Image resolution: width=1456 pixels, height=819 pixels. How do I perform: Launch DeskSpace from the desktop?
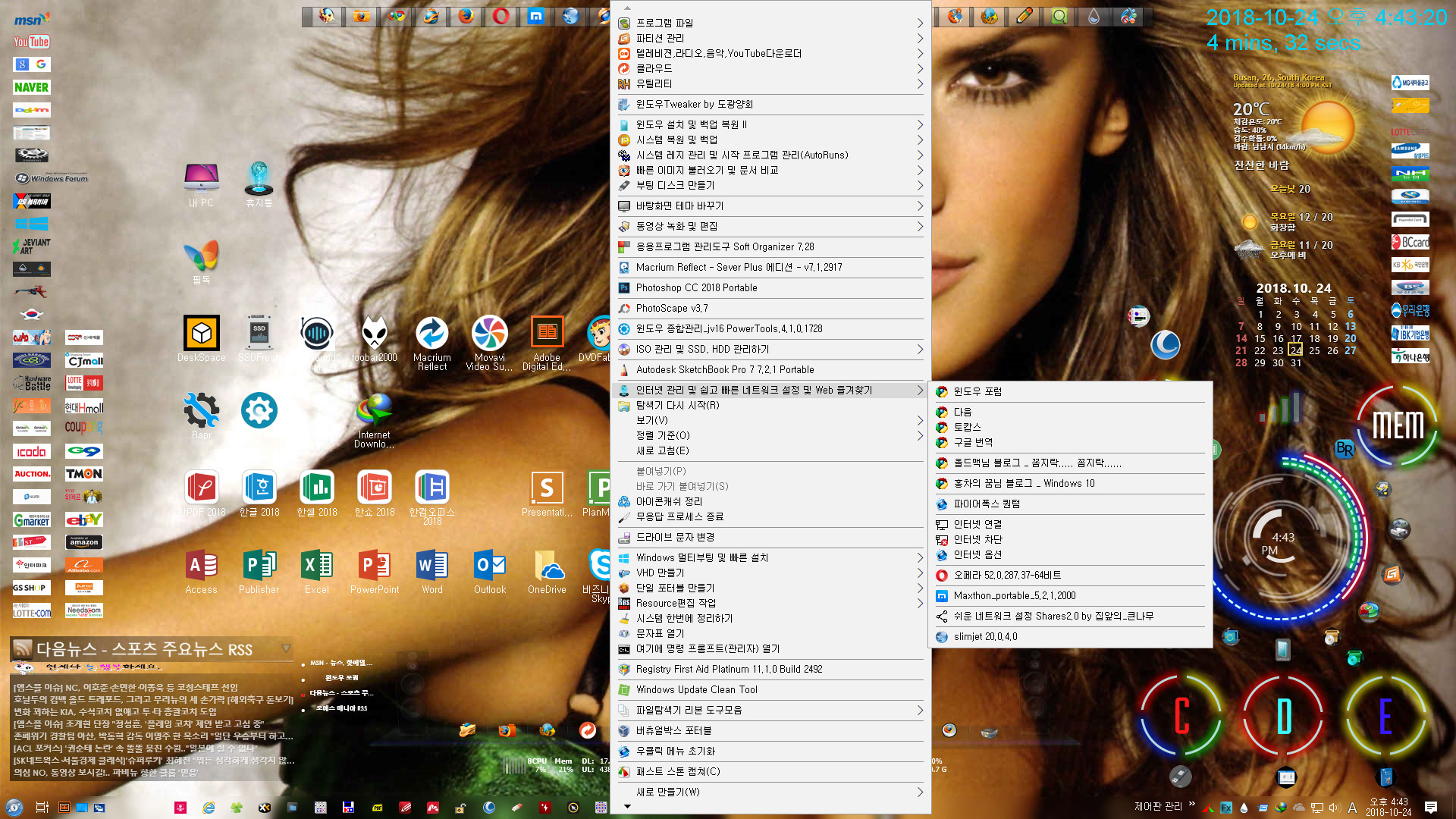[x=202, y=339]
